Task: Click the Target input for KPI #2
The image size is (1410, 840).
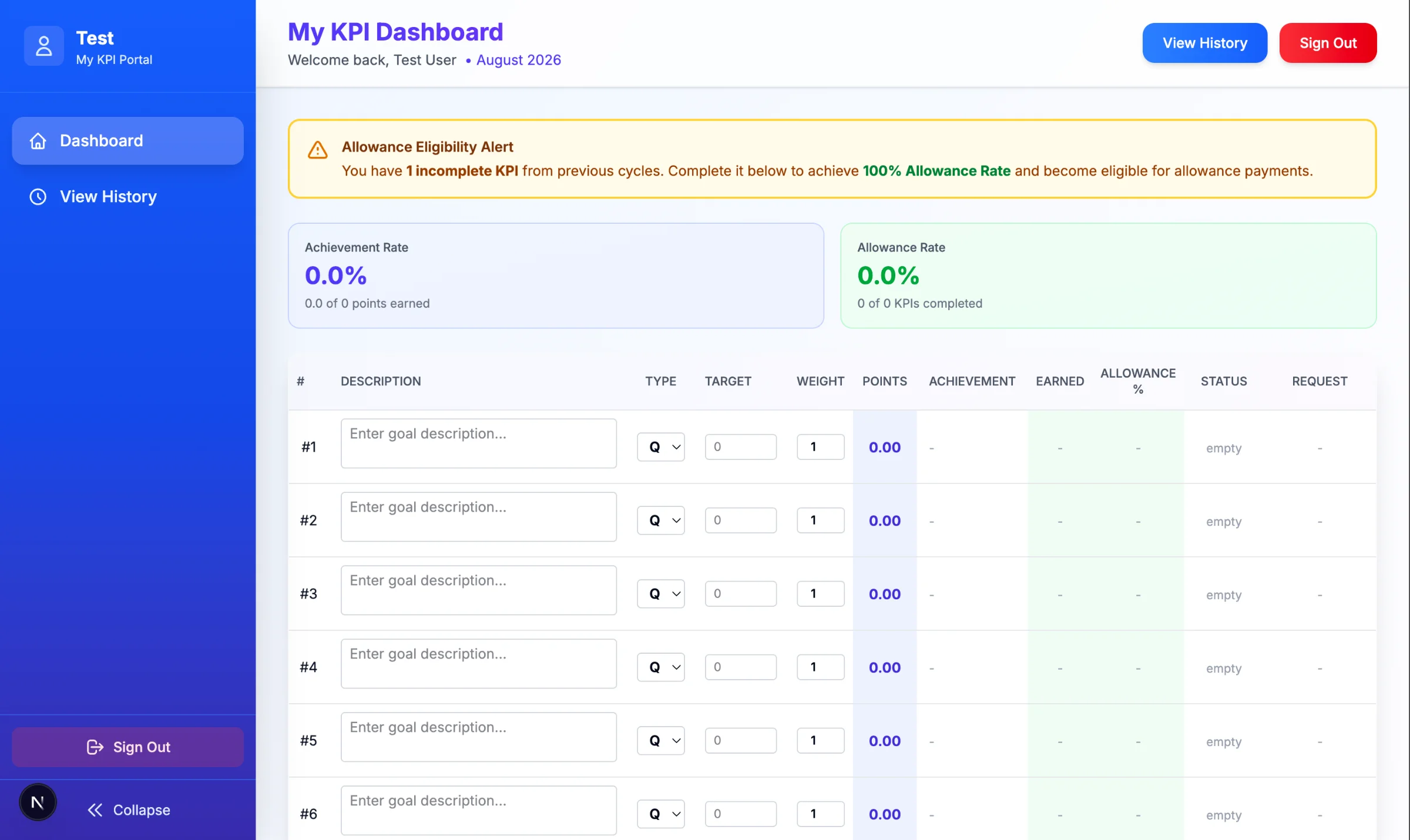Action: click(741, 520)
